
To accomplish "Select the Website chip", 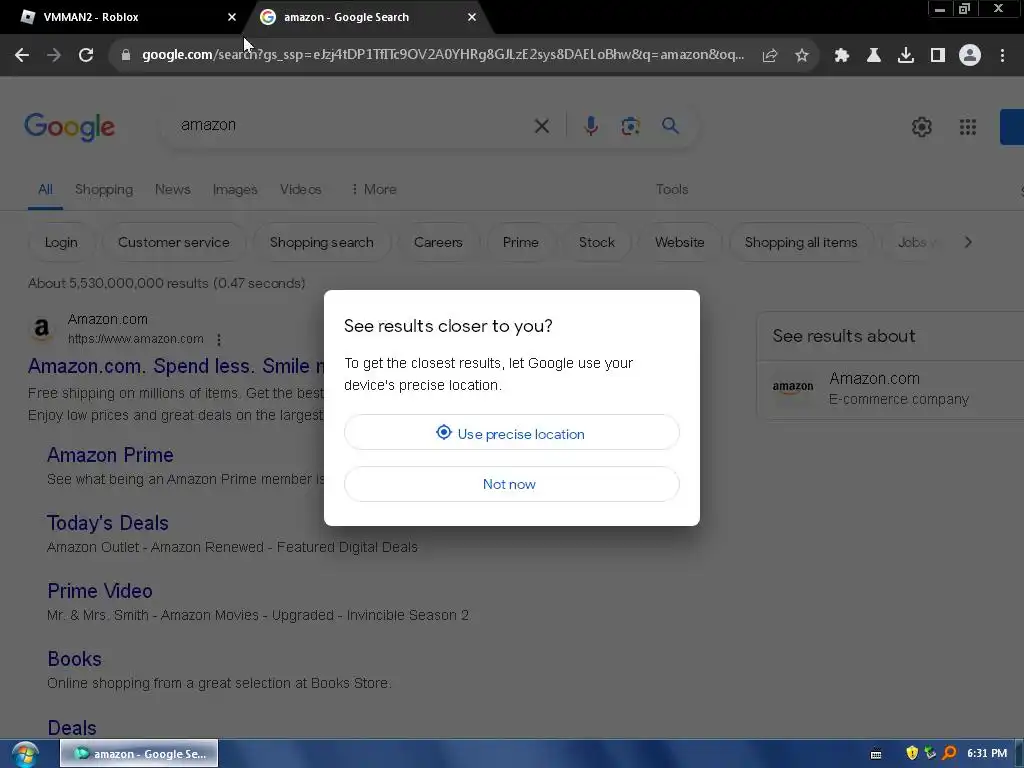I will [680, 242].
